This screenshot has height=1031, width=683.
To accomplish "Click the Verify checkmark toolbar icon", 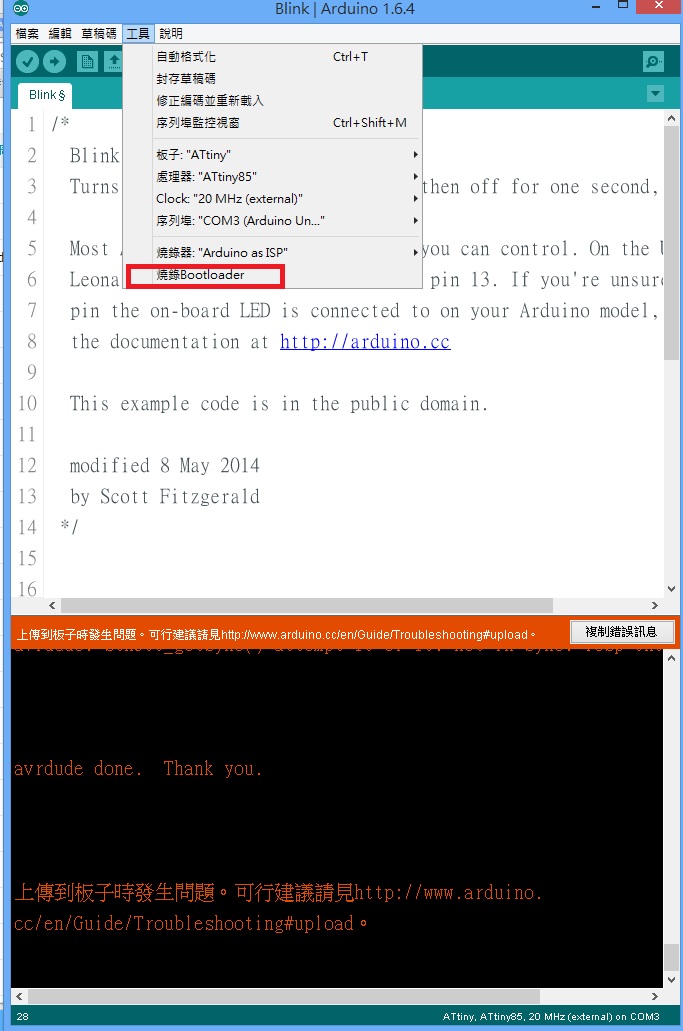I will 28,62.
